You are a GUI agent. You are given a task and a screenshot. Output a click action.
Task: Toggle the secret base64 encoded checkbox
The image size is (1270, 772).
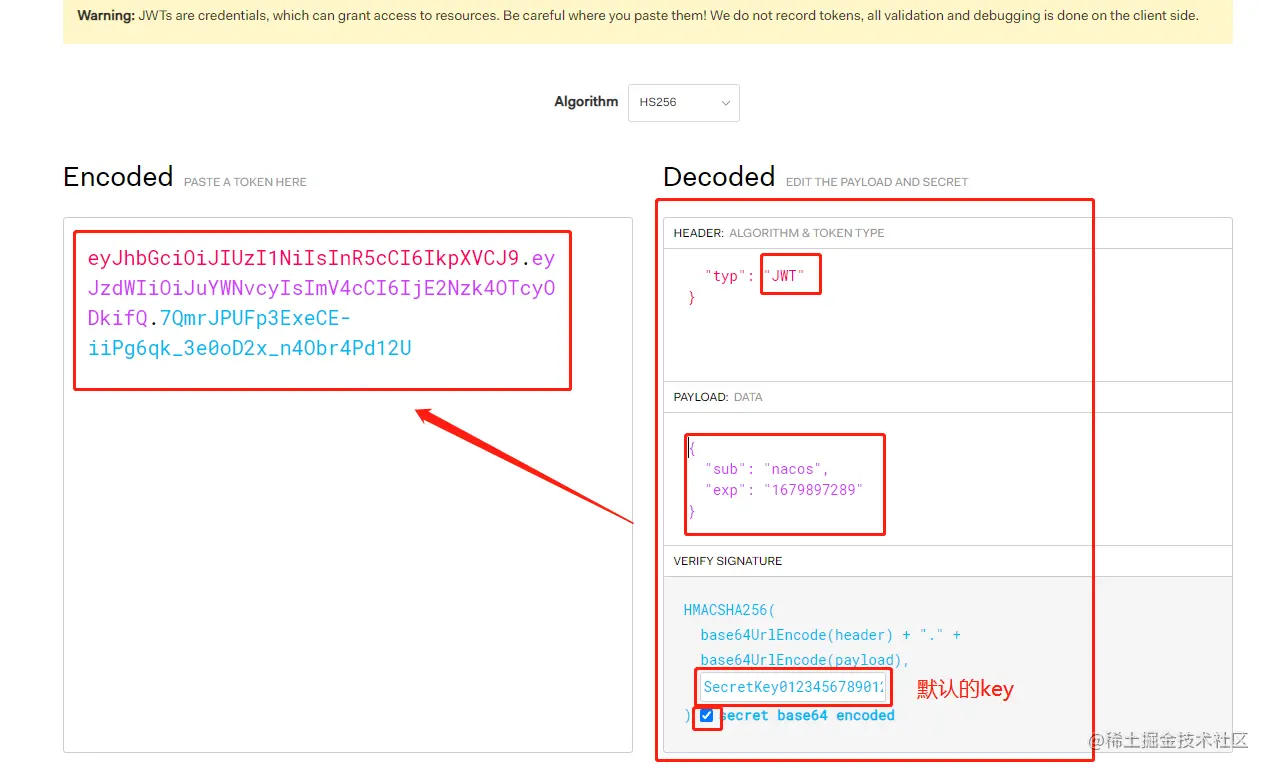click(707, 716)
